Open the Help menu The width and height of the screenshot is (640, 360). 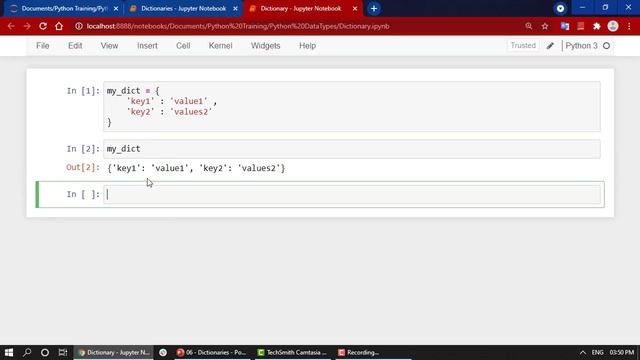307,46
